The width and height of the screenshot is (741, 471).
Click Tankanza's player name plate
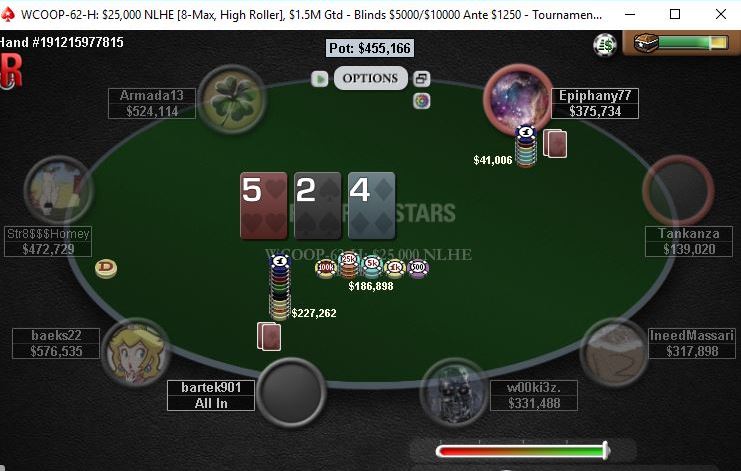(689, 241)
